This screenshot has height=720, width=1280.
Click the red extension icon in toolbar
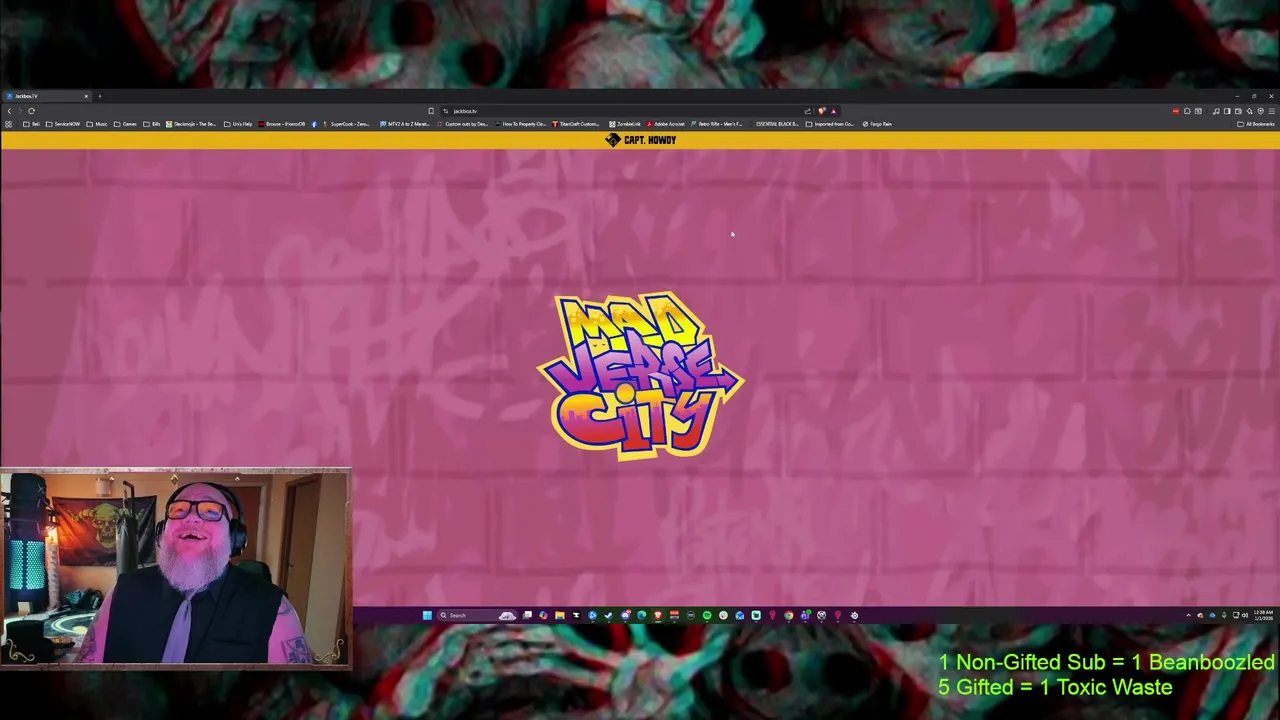coord(1175,111)
